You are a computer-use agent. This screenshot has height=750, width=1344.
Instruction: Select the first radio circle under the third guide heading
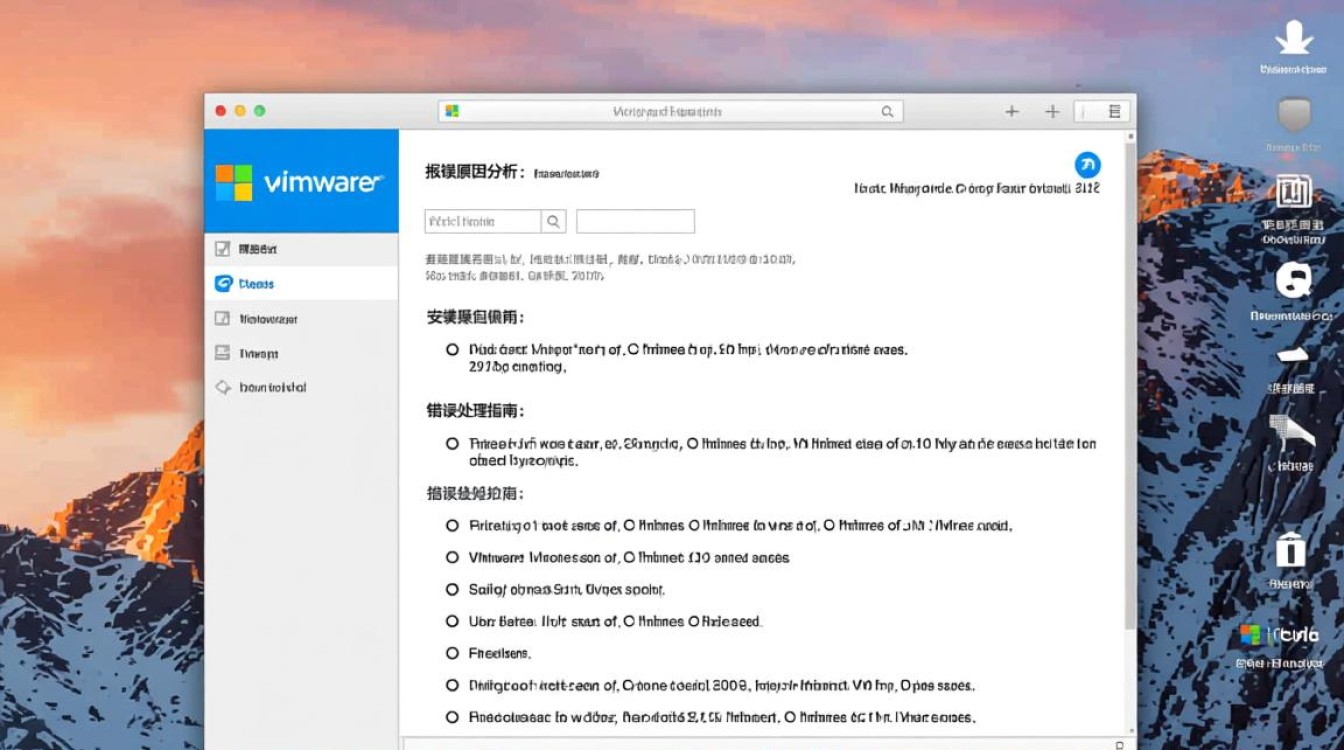click(453, 525)
